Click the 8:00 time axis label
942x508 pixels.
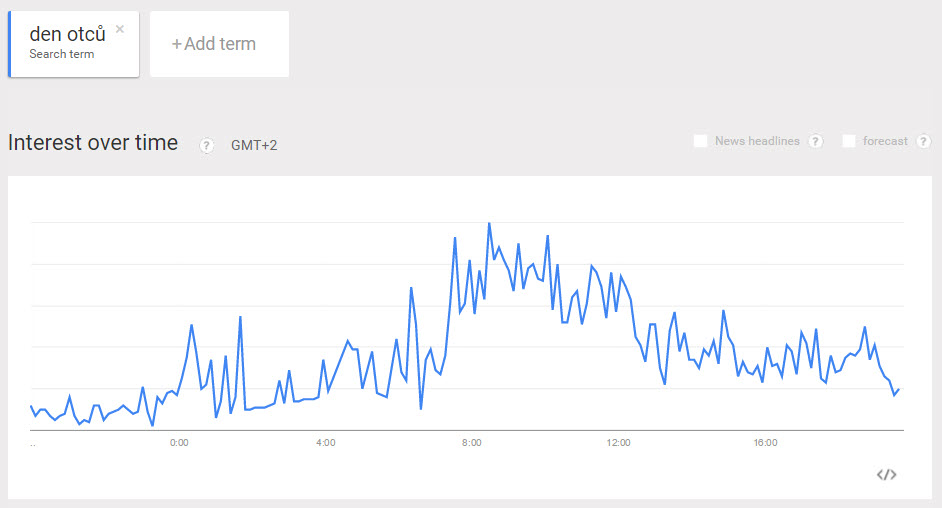(472, 443)
